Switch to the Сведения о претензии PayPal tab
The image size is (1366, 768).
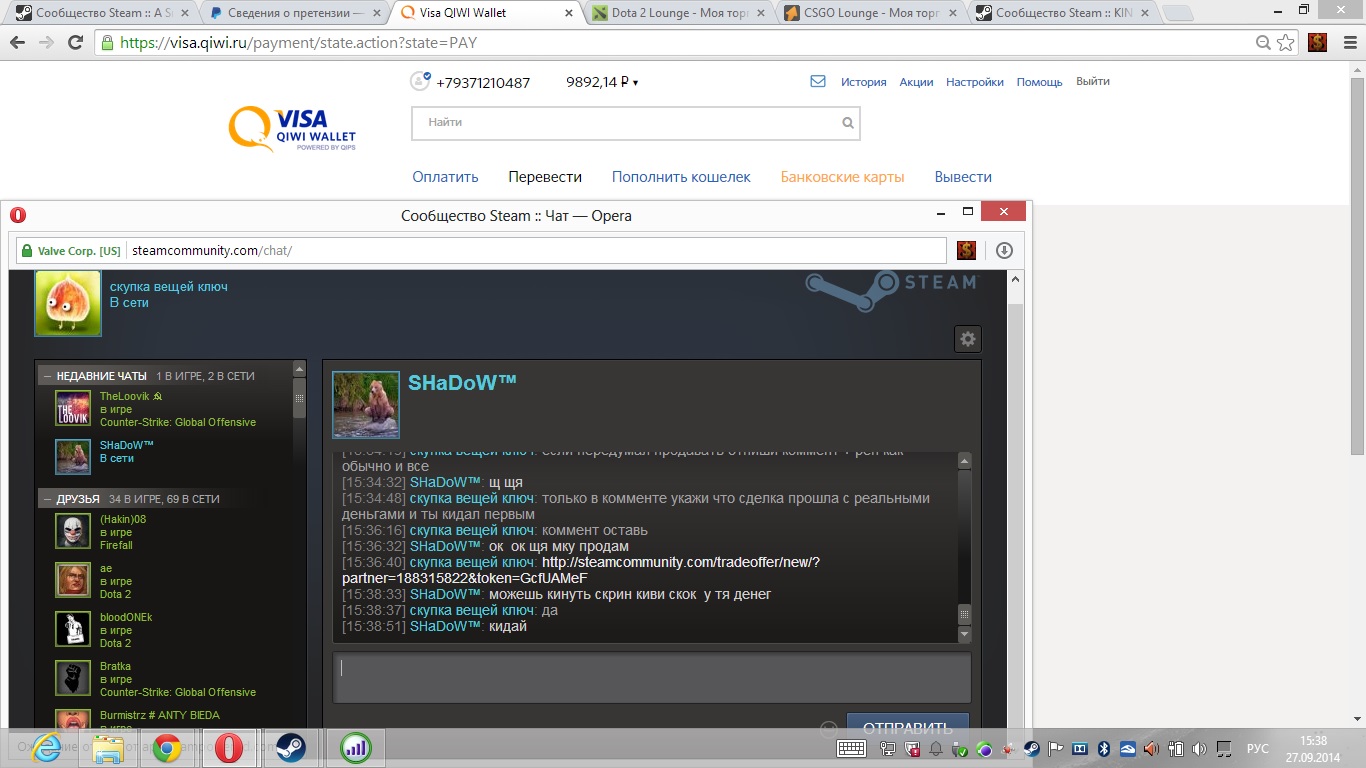click(292, 13)
